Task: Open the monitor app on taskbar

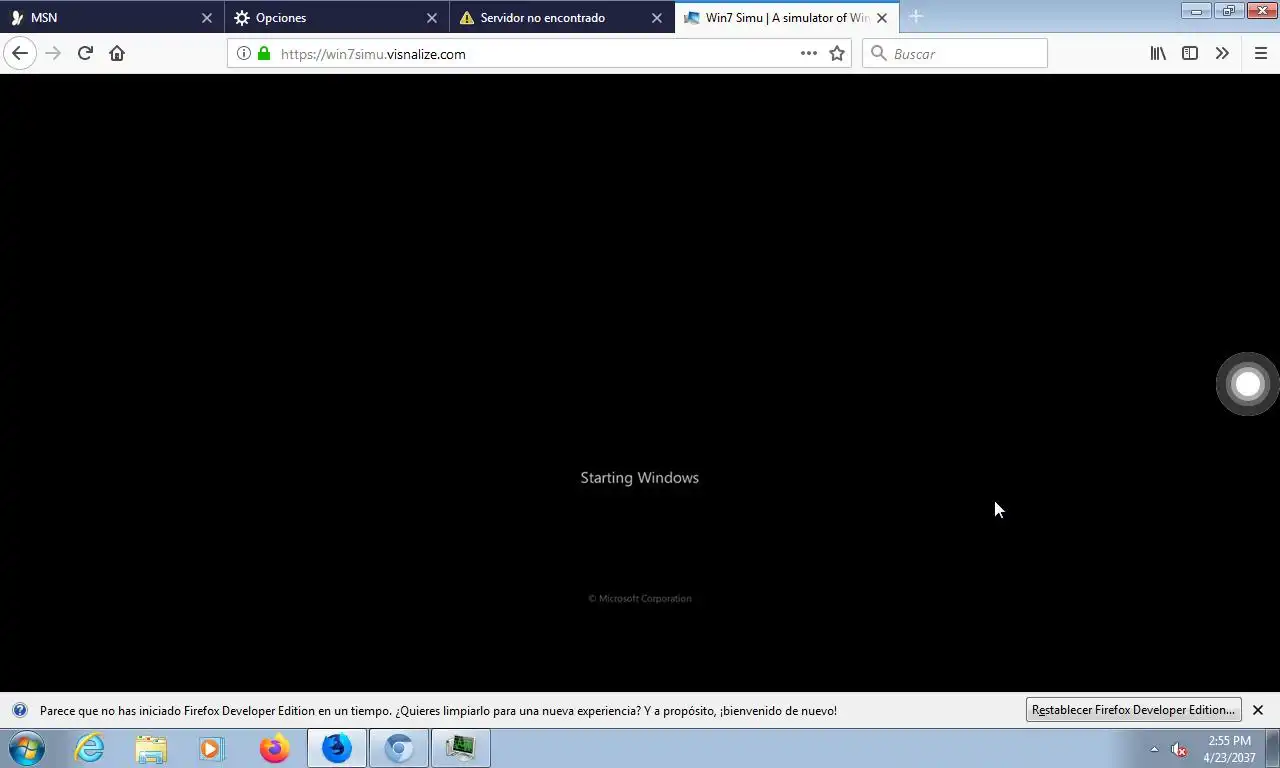Action: point(461,748)
